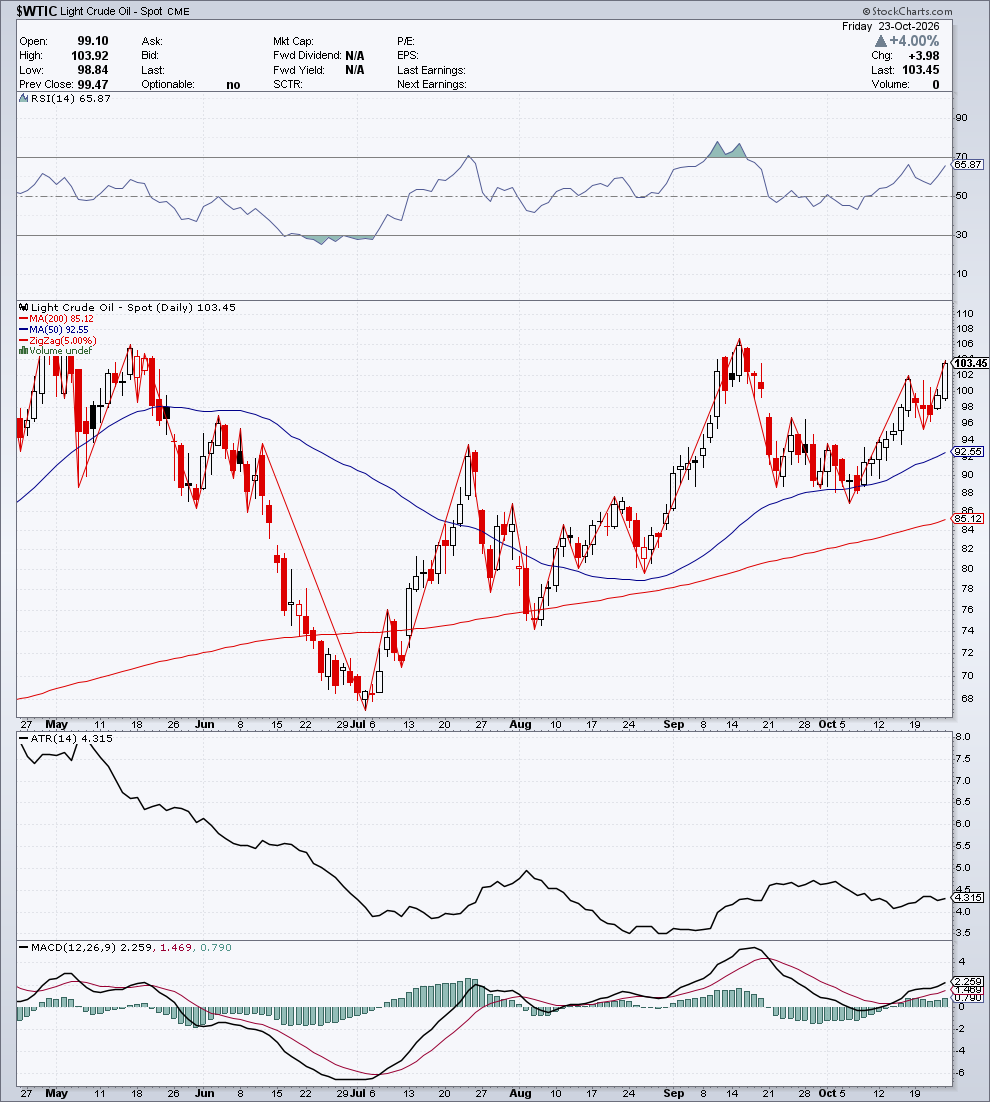The height and width of the screenshot is (1102, 990).
Task: Click the Last price 103.45 in header
Action: [920, 70]
